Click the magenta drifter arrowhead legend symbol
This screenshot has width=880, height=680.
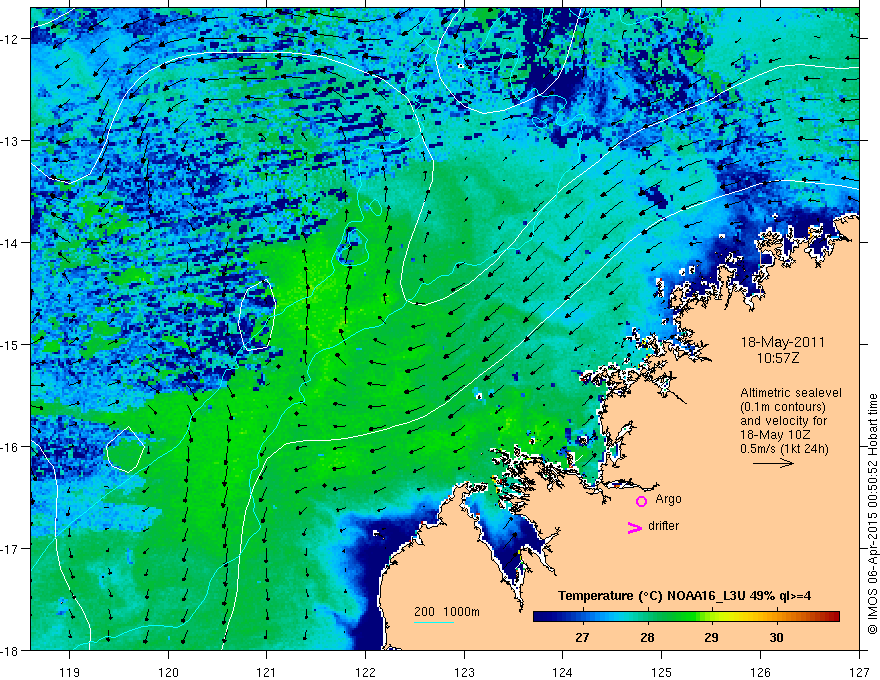tap(634, 528)
